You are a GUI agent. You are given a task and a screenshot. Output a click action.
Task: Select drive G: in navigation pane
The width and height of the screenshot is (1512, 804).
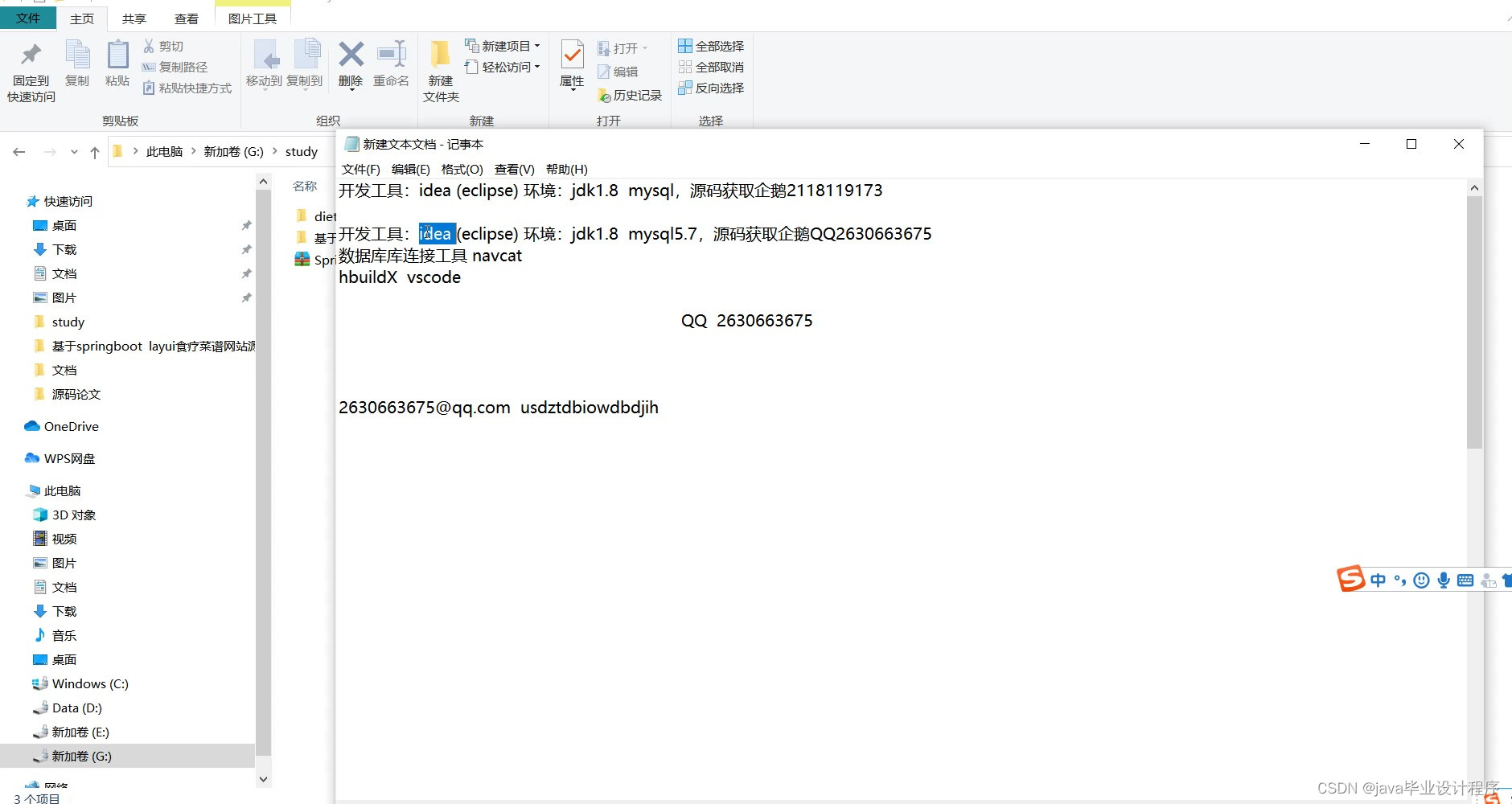[128, 757]
